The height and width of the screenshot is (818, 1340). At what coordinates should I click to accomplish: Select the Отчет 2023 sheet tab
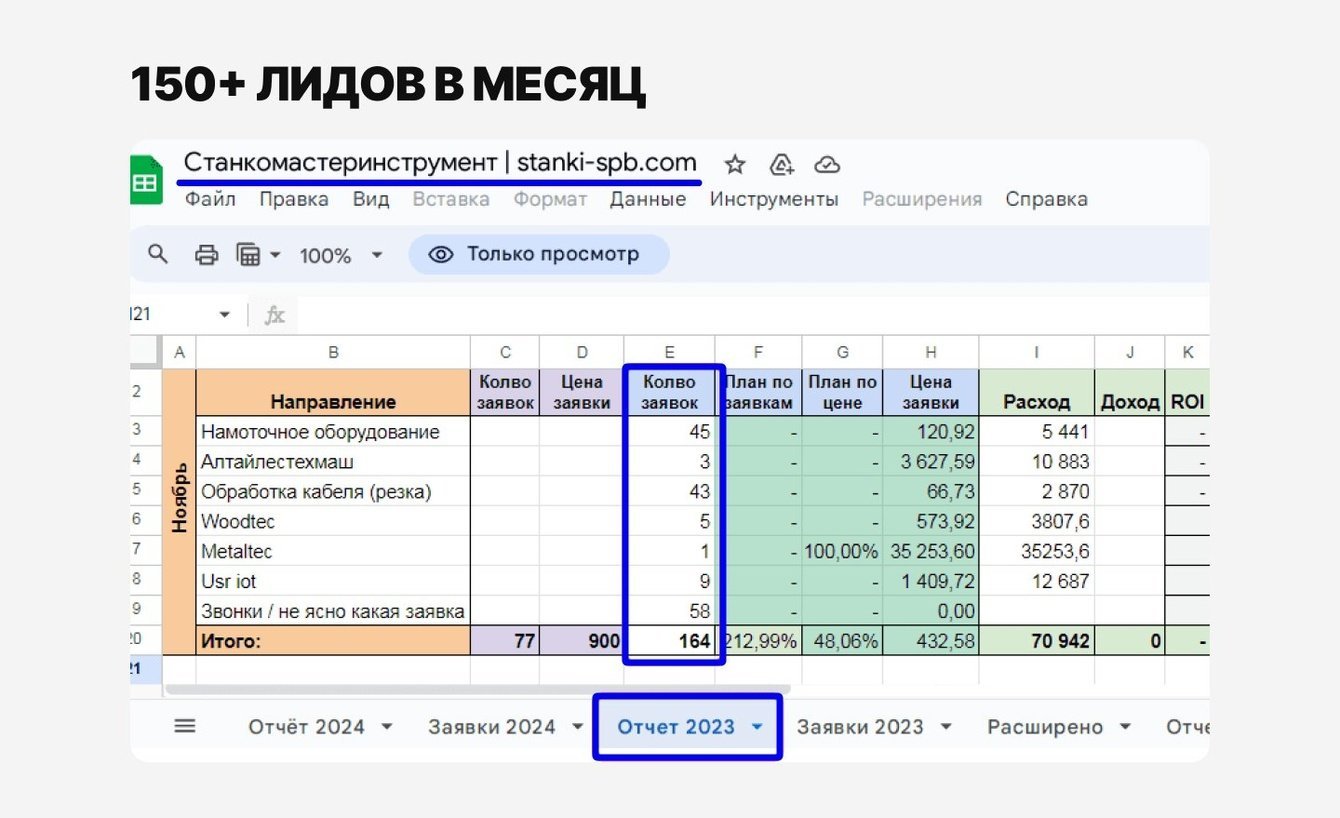(676, 727)
